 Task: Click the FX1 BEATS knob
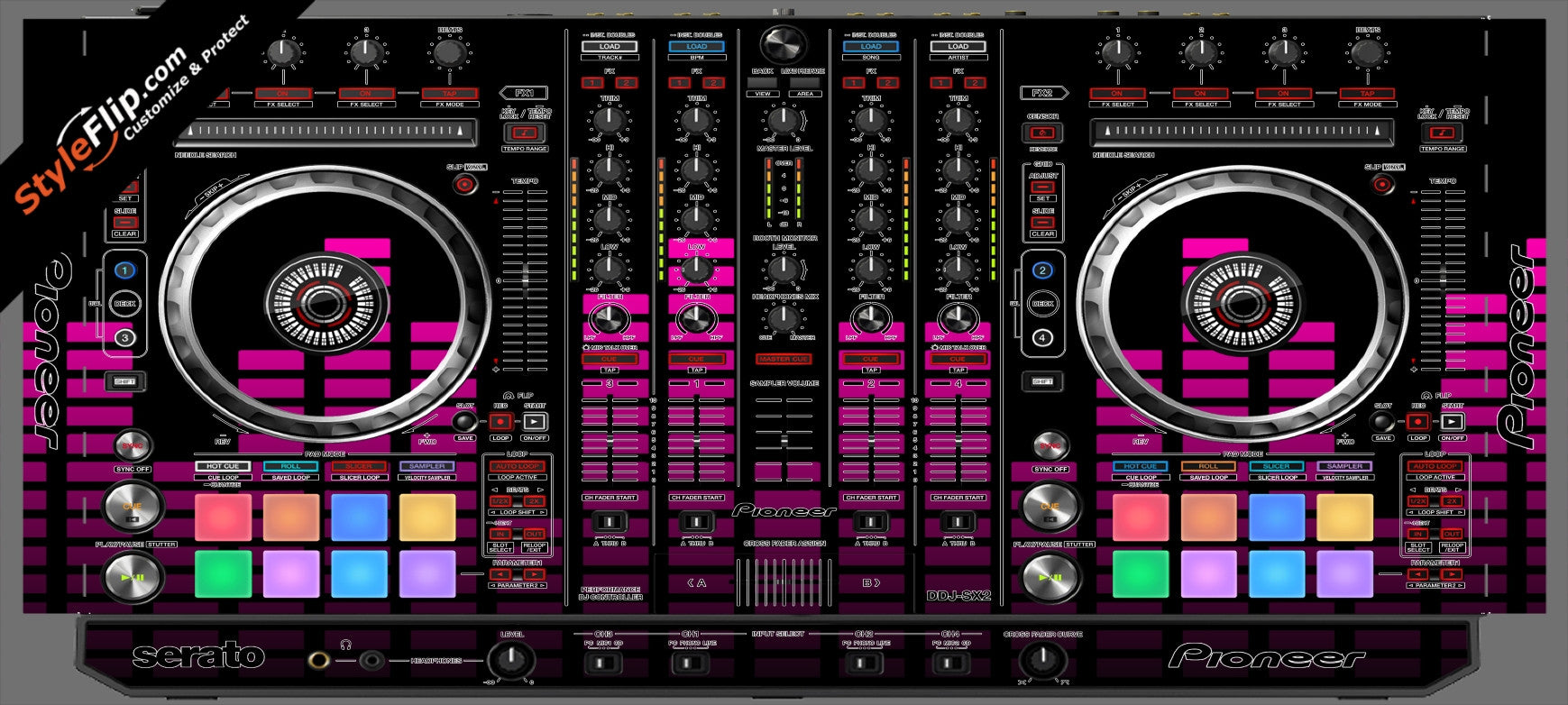pos(448,53)
